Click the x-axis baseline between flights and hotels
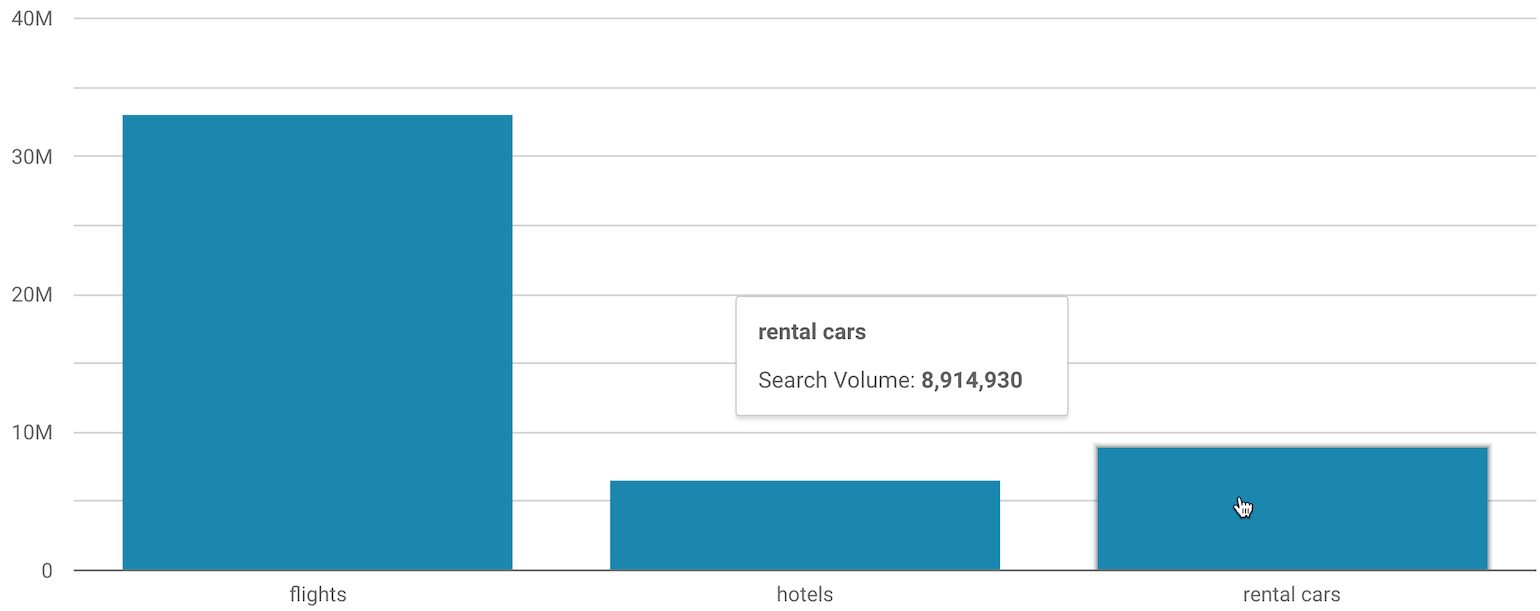Viewport: 1540px width, 611px height. click(561, 570)
